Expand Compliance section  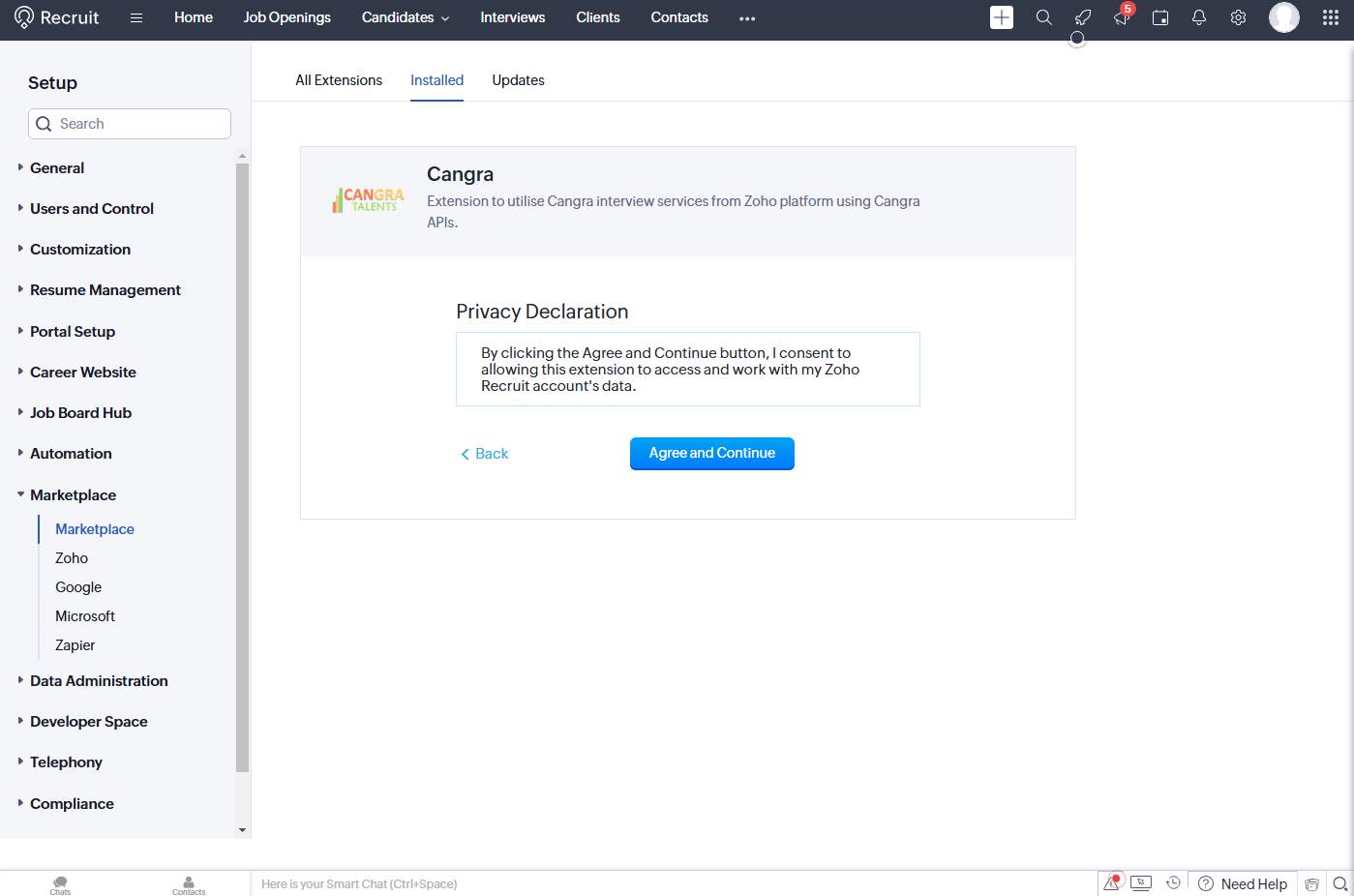pos(72,803)
